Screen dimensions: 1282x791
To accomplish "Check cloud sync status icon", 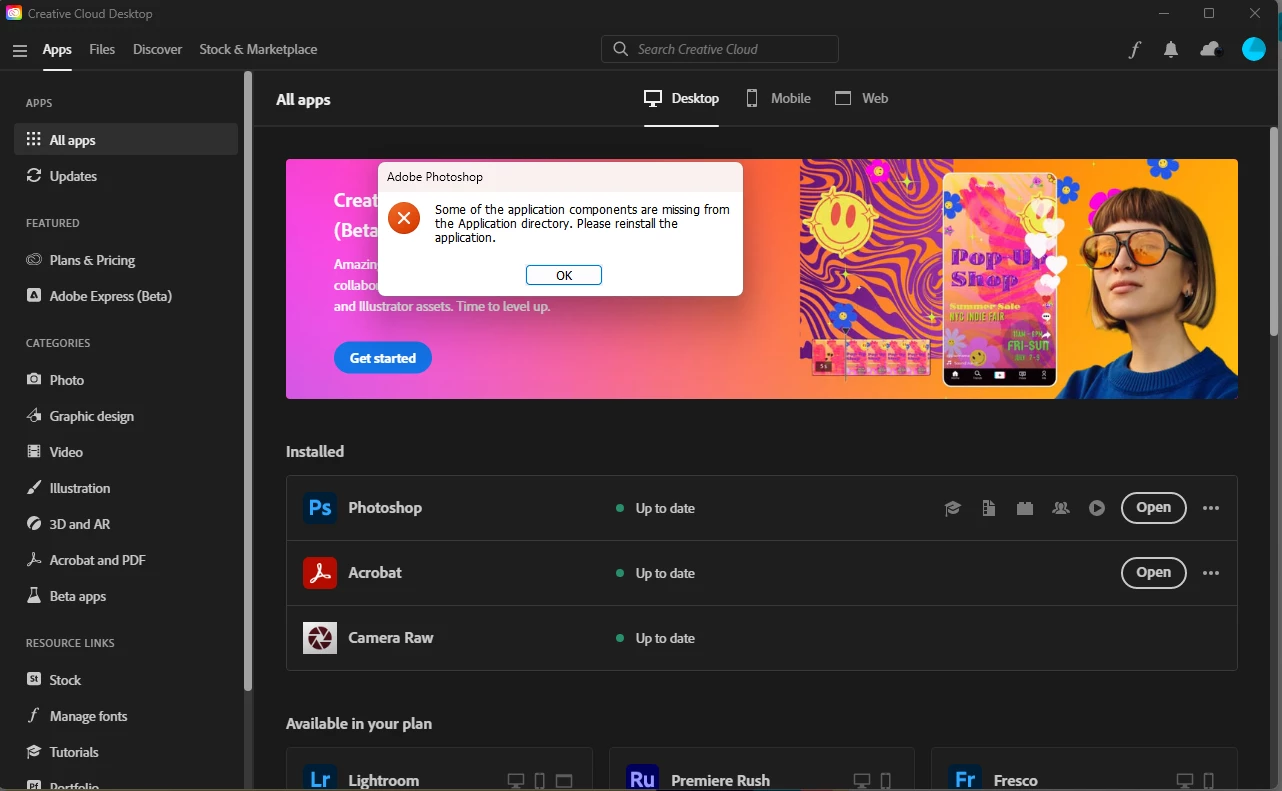I will click(1211, 49).
